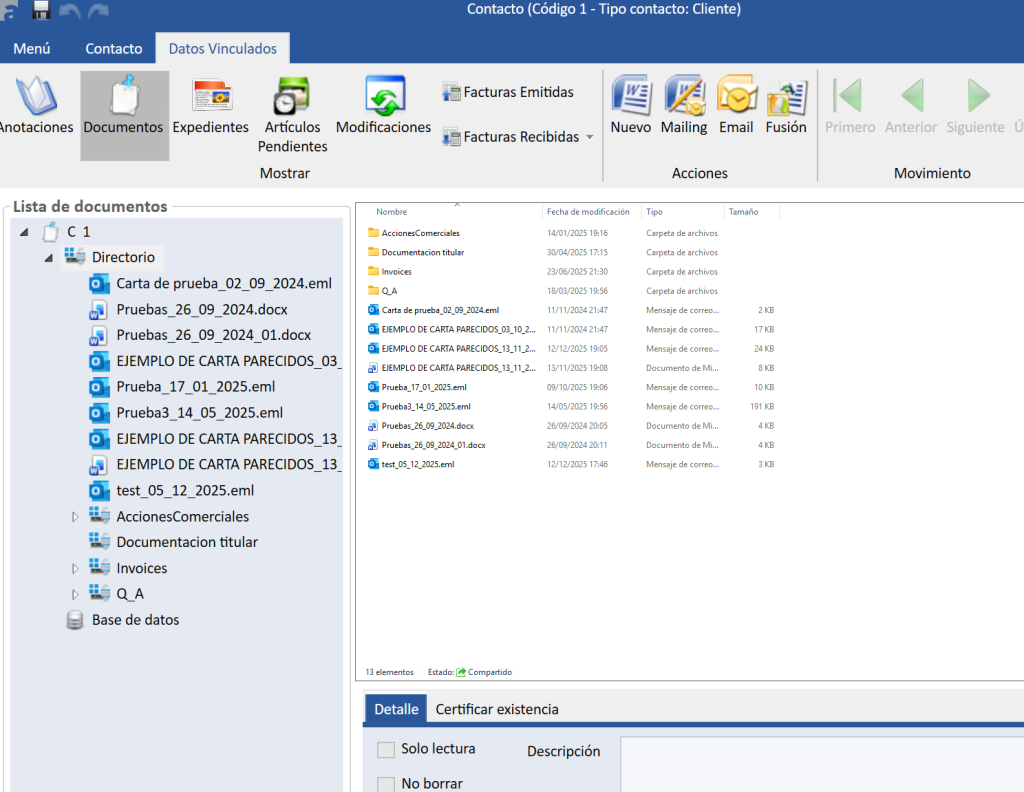
Task: Sort files by Fecha de modificación column
Action: pos(588,212)
